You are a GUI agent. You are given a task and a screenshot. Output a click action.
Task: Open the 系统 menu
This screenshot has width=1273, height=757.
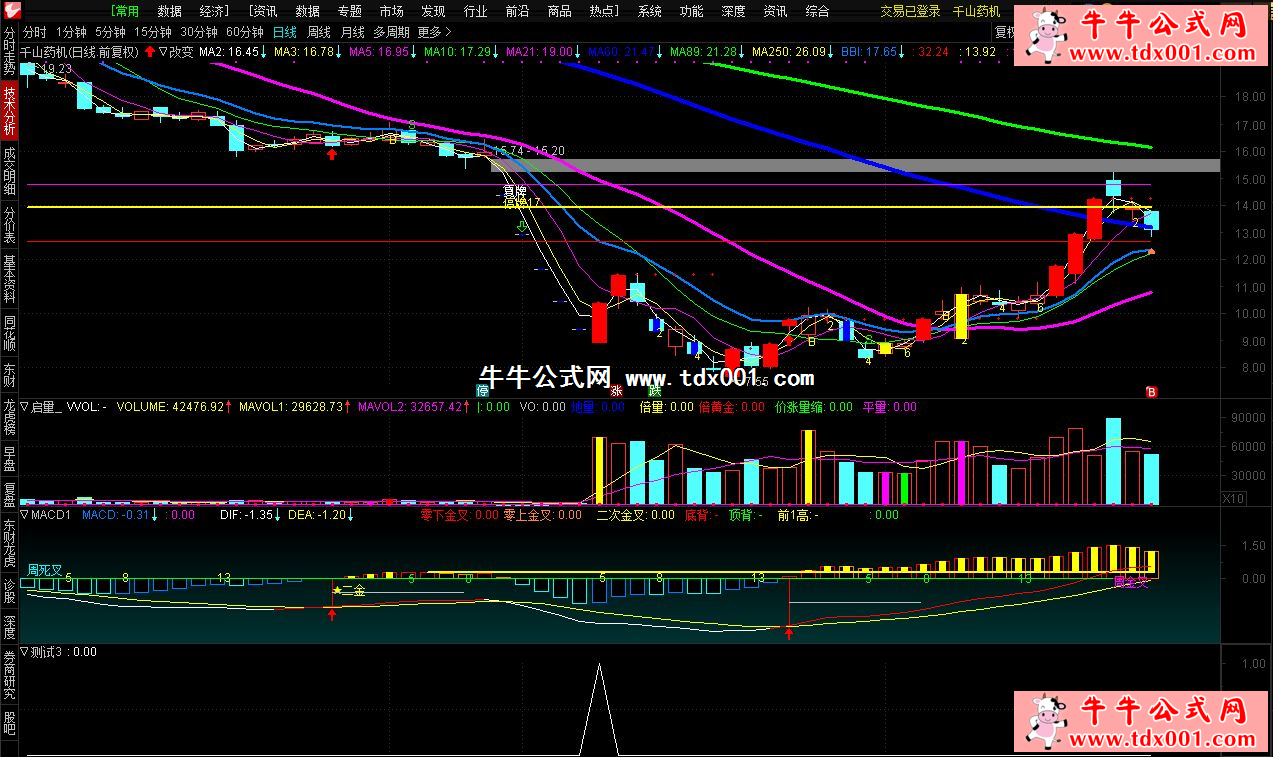pyautogui.click(x=650, y=11)
